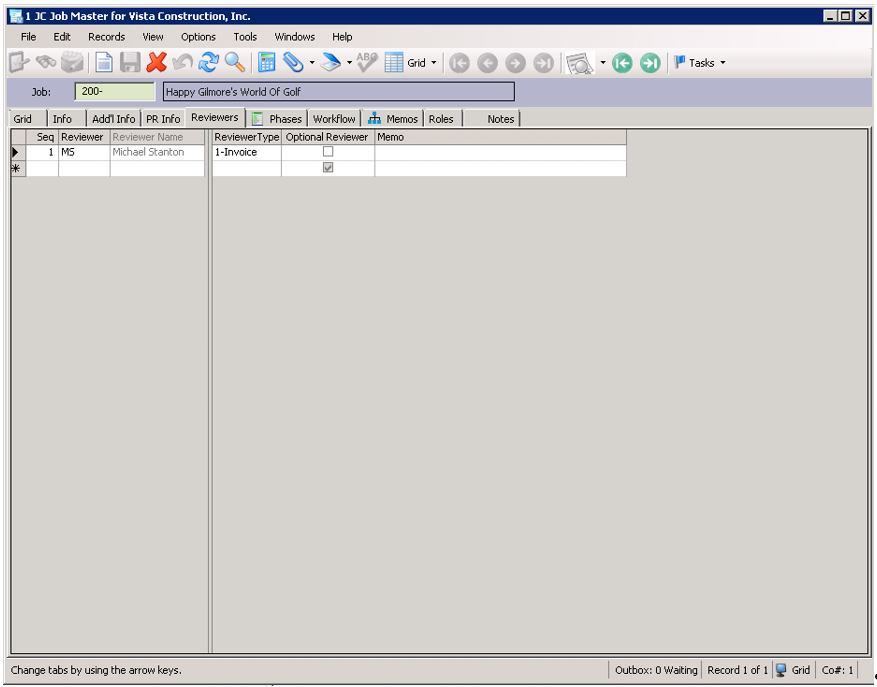This screenshot has height=687, width=877.
Task: Click the JC Job Master title bar icon
Action: (16, 16)
